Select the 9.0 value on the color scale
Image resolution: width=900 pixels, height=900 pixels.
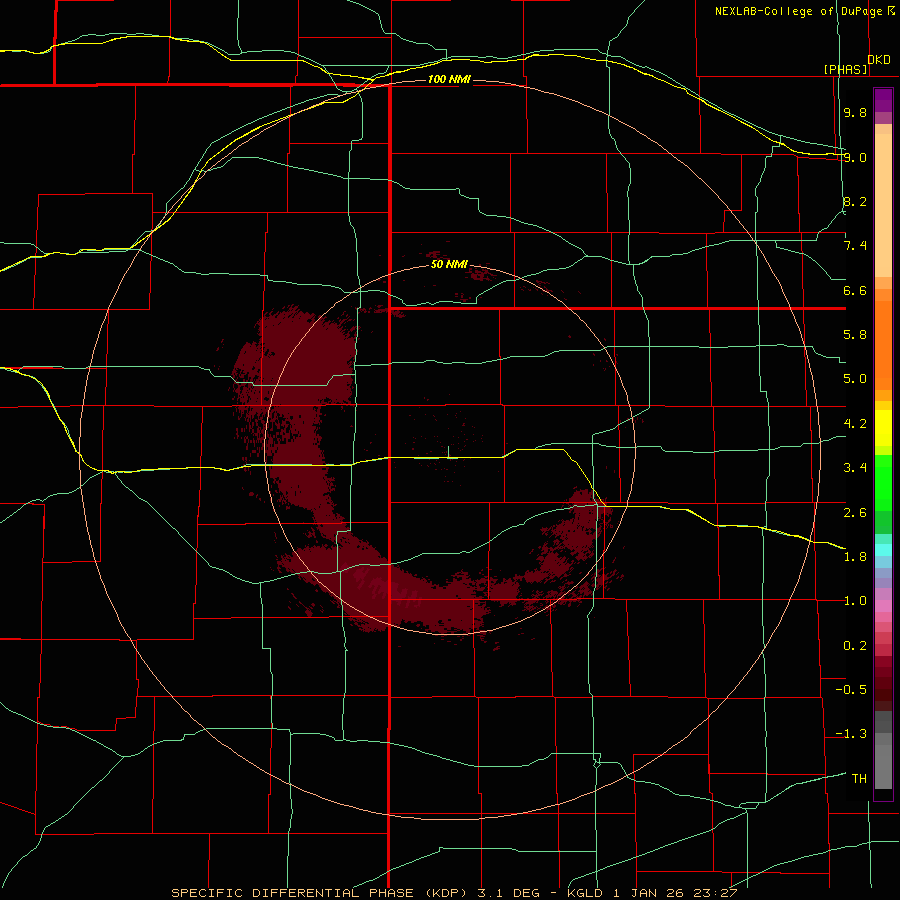pyautogui.click(x=855, y=157)
